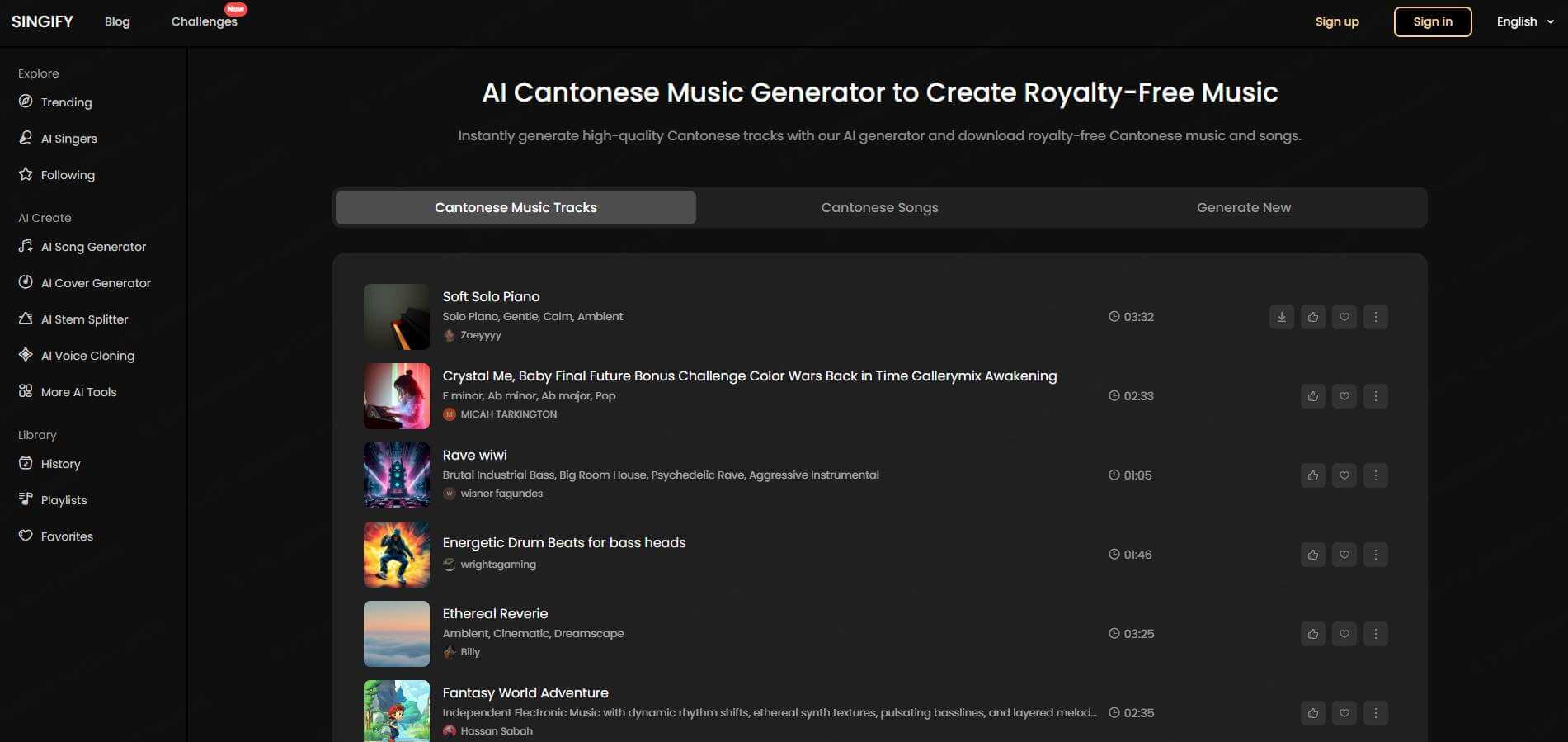The image size is (1568, 742).
Task: Click the Trending compass icon
Action: coord(26,102)
